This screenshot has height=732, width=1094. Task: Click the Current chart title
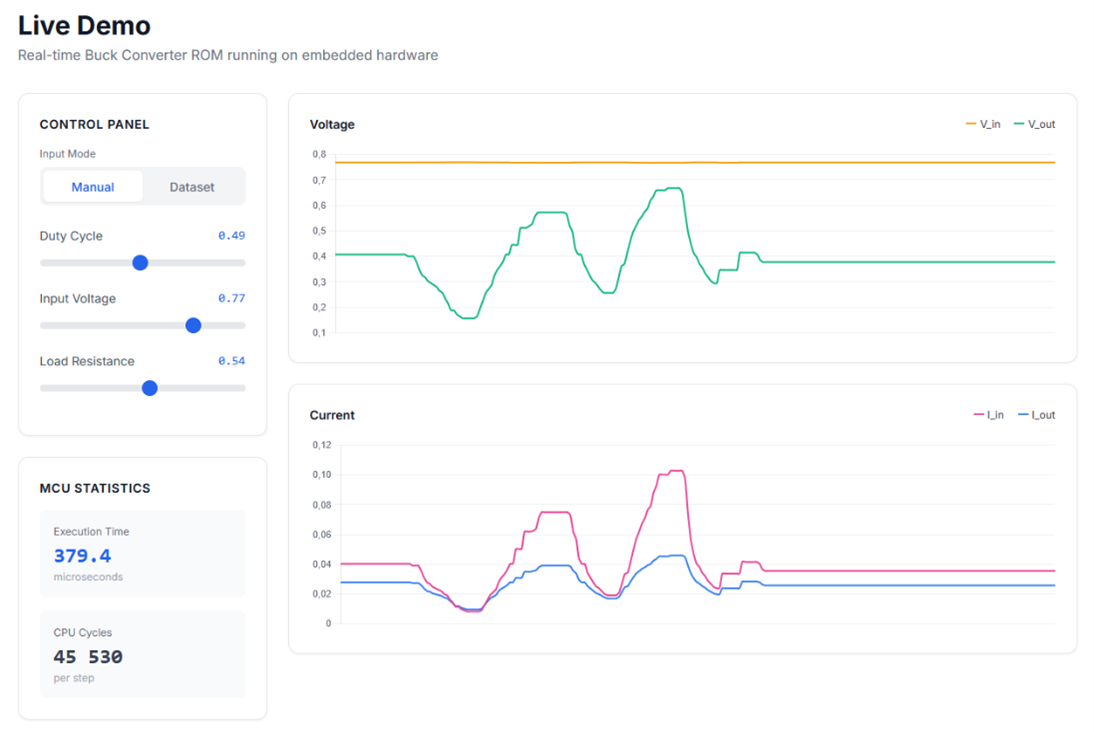point(332,415)
